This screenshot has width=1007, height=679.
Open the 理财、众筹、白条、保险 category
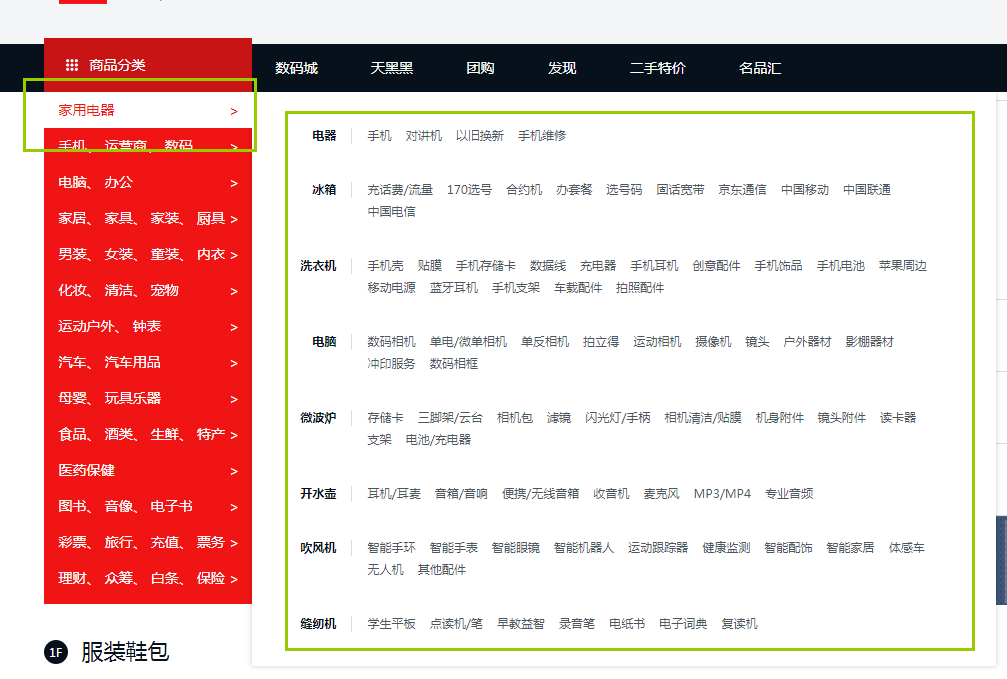coord(141,578)
